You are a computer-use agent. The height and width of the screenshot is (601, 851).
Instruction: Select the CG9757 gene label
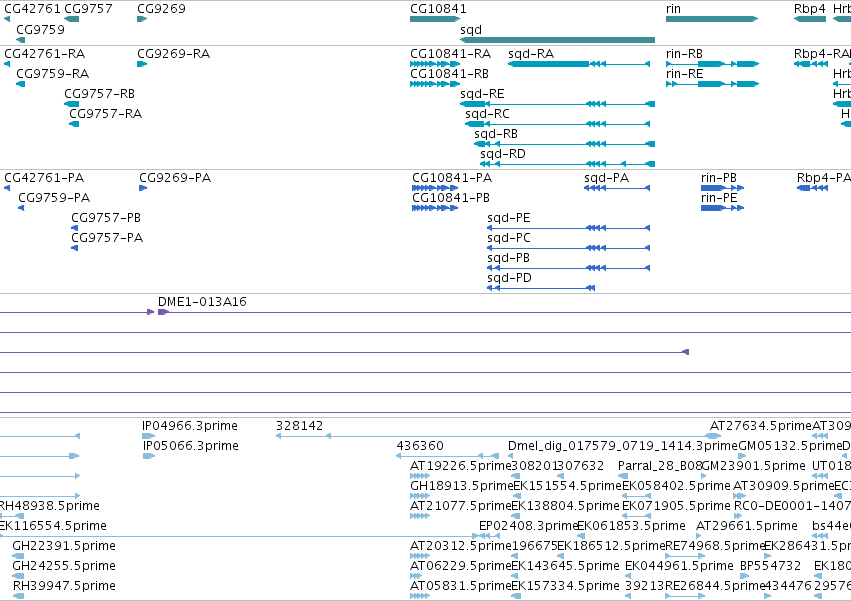88,9
